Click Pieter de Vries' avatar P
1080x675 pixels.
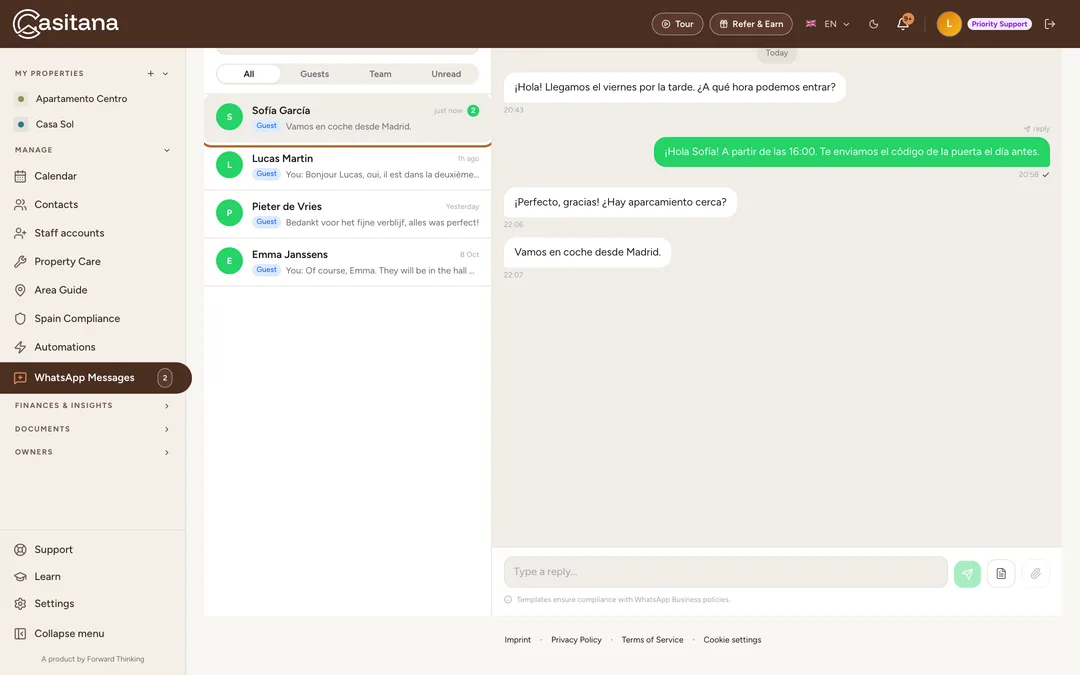229,213
